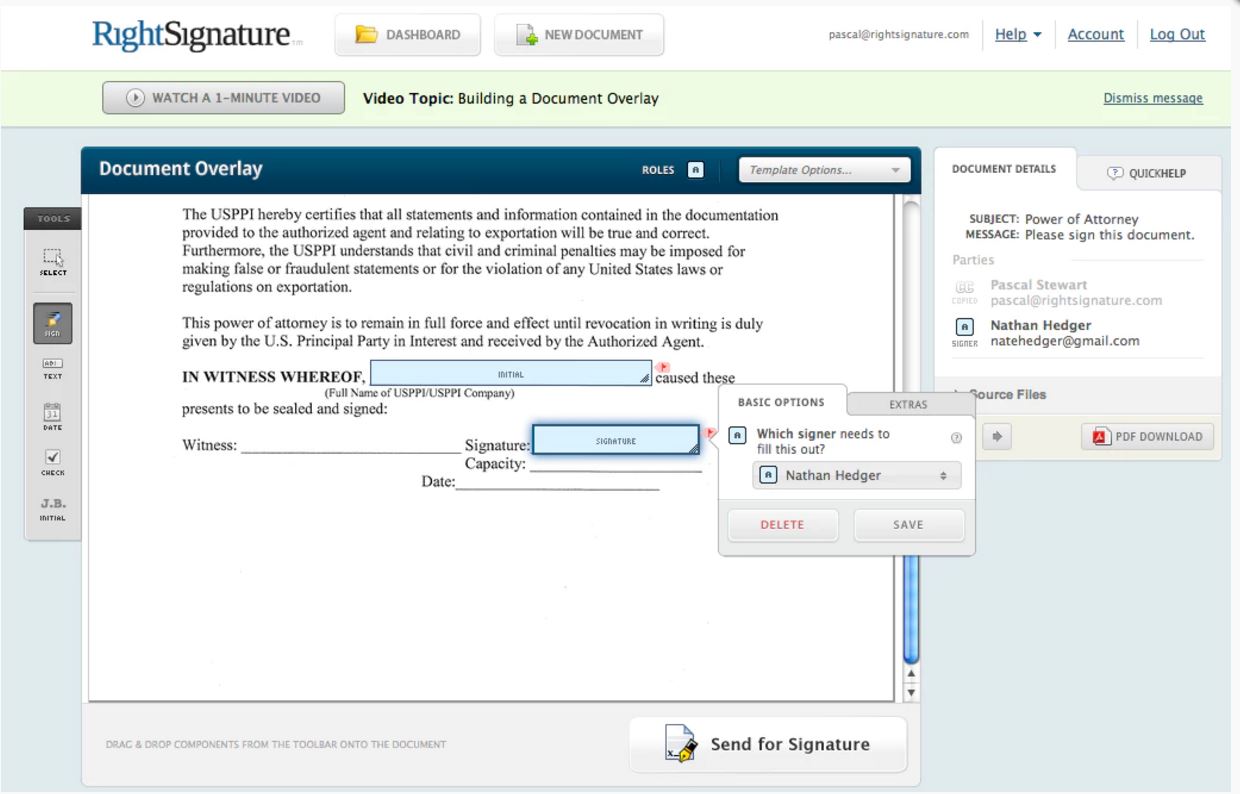The height and width of the screenshot is (794, 1240).
Task: Click Watch a 1-Minute Video button
Action: point(223,98)
